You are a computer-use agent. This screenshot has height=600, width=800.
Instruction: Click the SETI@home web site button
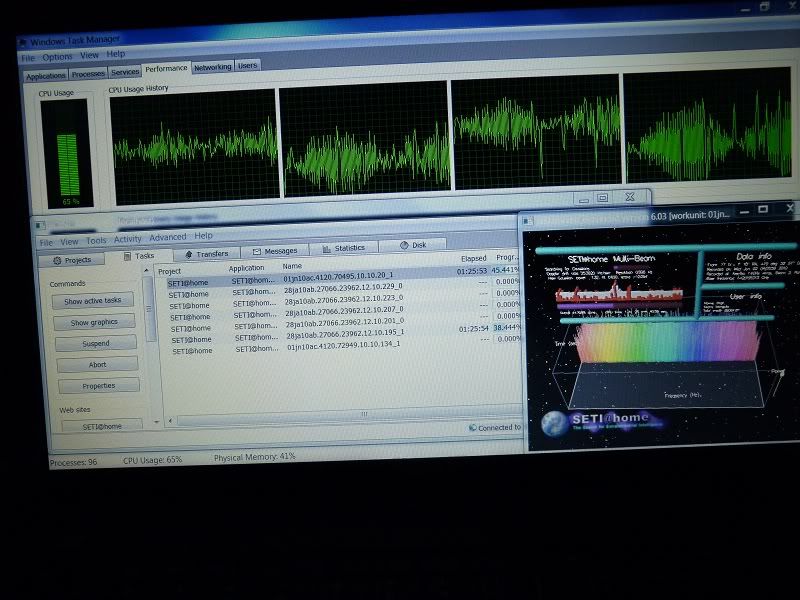coord(101,426)
